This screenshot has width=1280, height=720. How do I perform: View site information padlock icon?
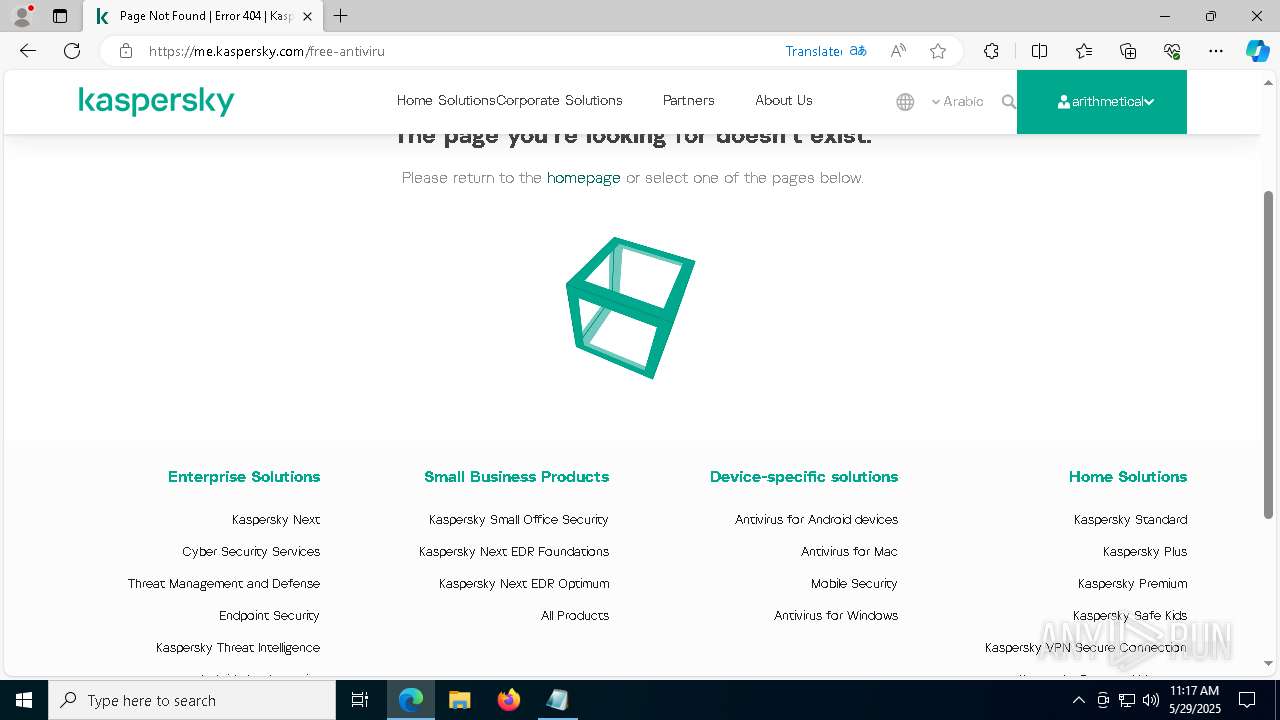126,51
